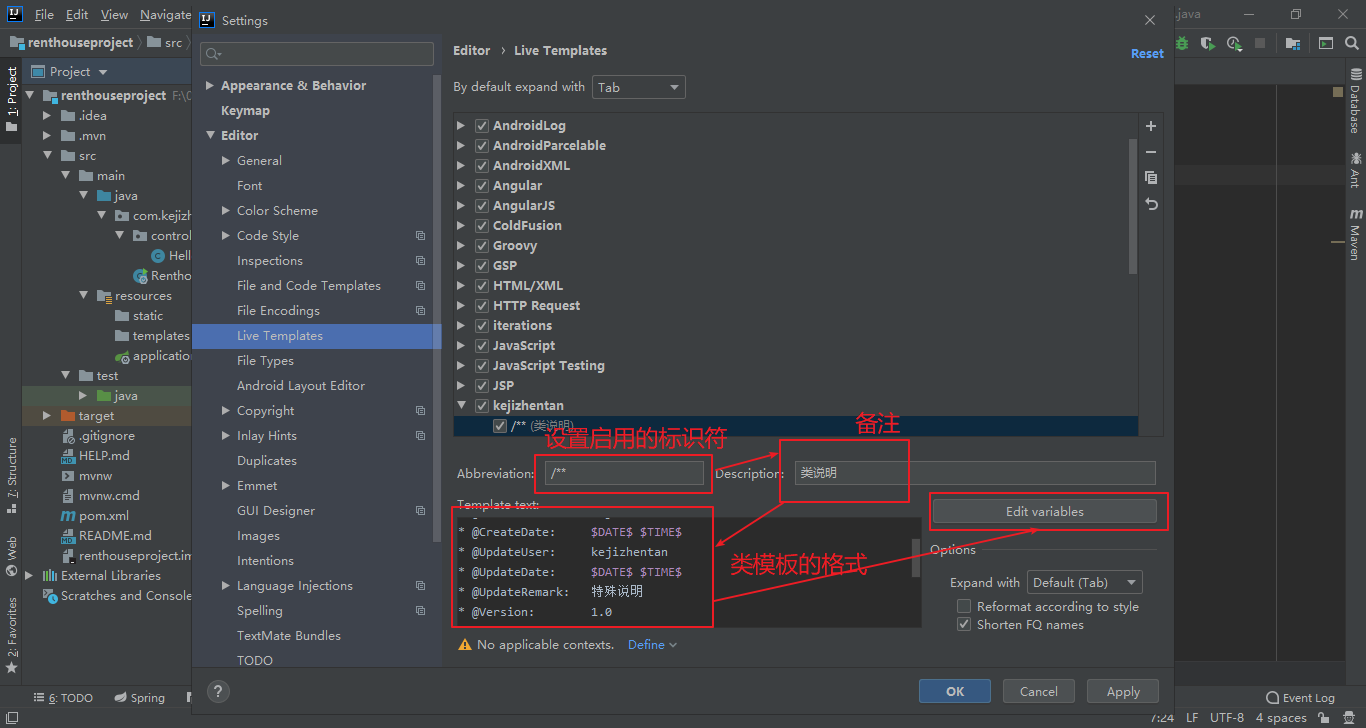Uncheck the AndroidLog template group
This screenshot has height=728, width=1366.
tap(482, 126)
